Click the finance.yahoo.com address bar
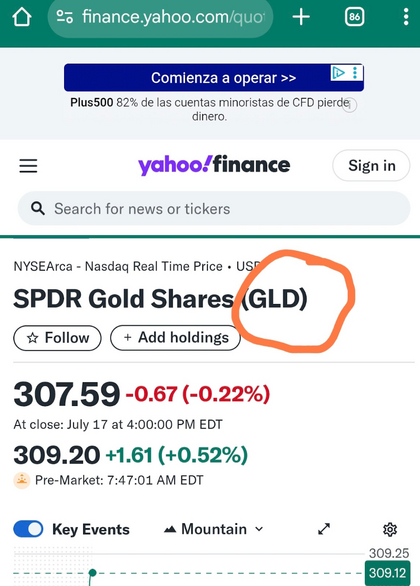 point(160,17)
